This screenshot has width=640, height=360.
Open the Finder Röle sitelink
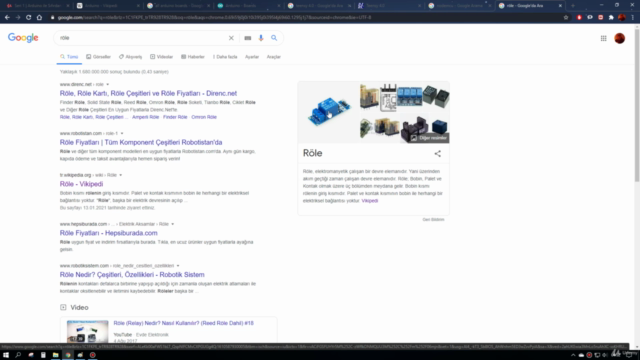[x=175, y=117]
